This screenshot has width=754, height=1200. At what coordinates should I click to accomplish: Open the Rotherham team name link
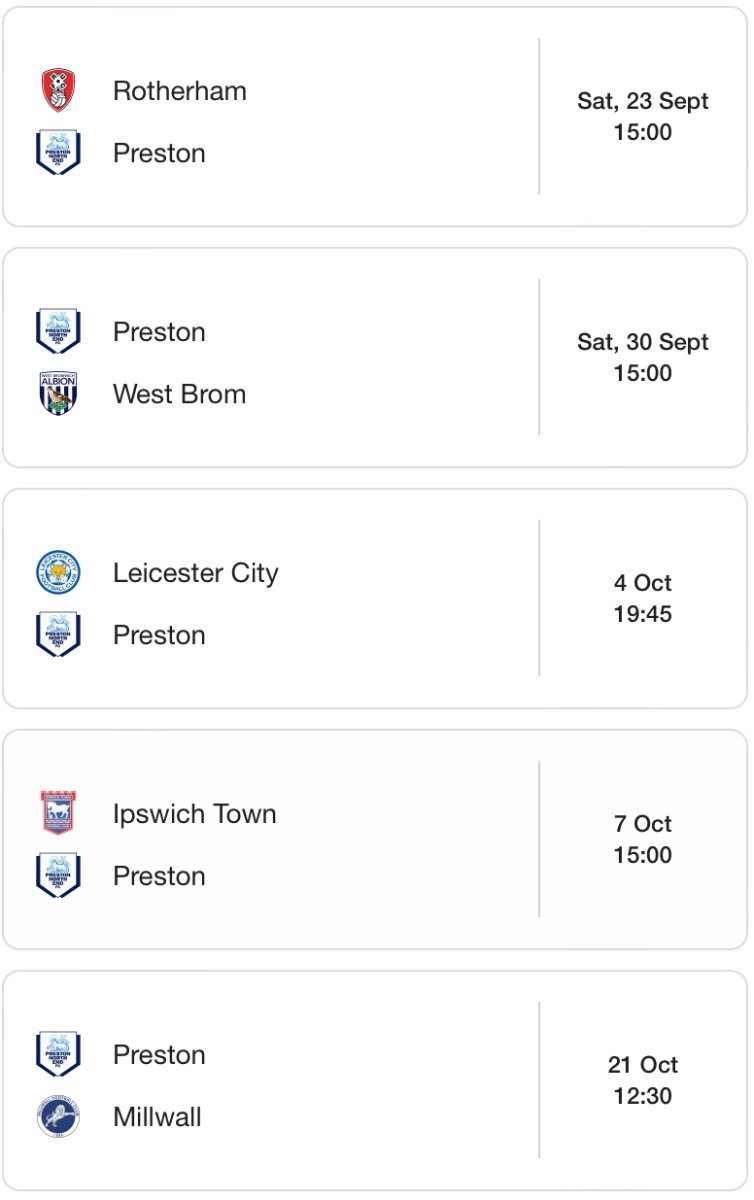point(180,91)
